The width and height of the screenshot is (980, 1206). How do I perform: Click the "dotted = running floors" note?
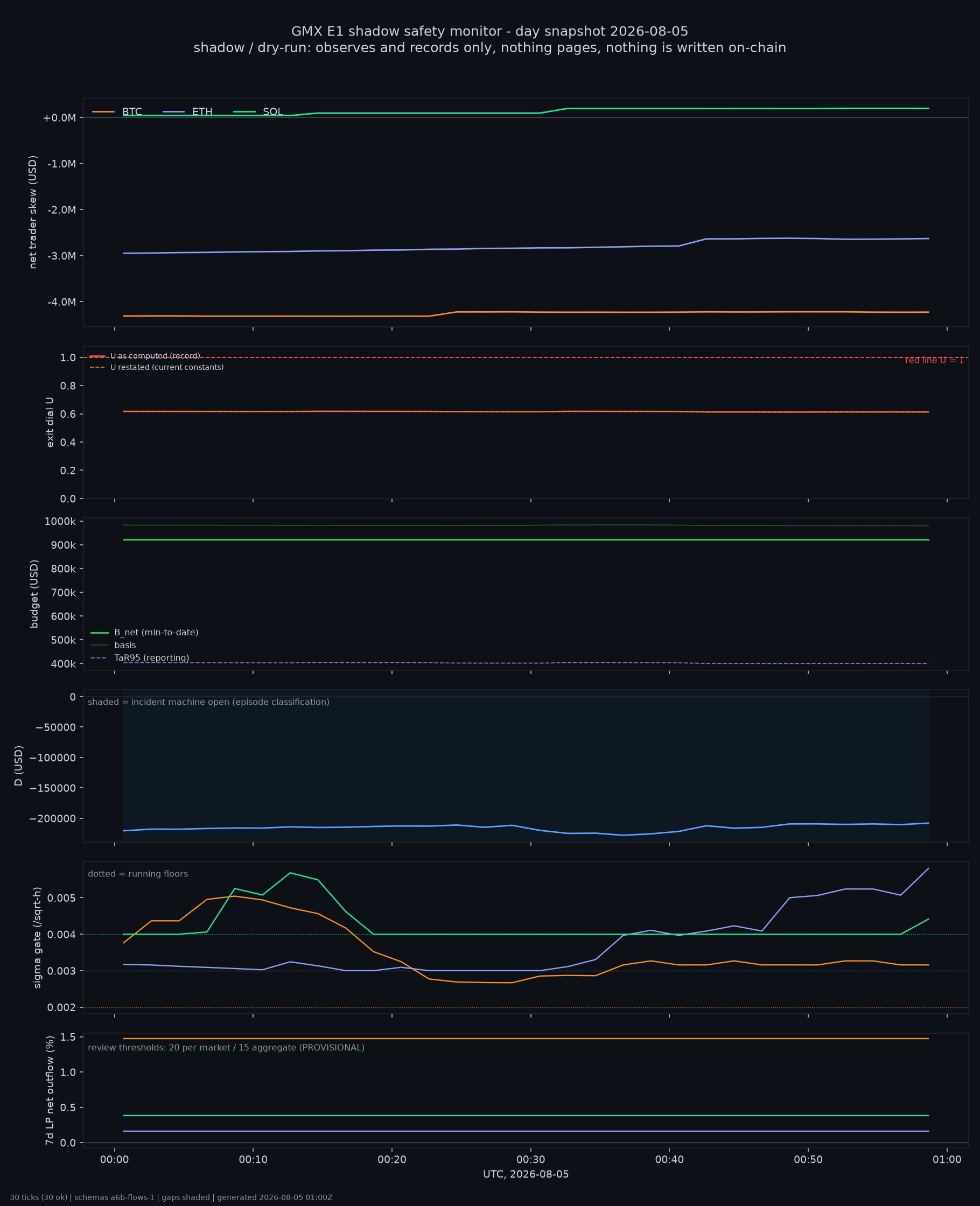[x=138, y=874]
